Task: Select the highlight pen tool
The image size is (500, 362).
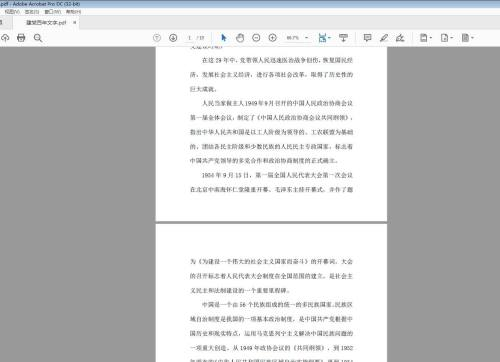Action: point(384,38)
